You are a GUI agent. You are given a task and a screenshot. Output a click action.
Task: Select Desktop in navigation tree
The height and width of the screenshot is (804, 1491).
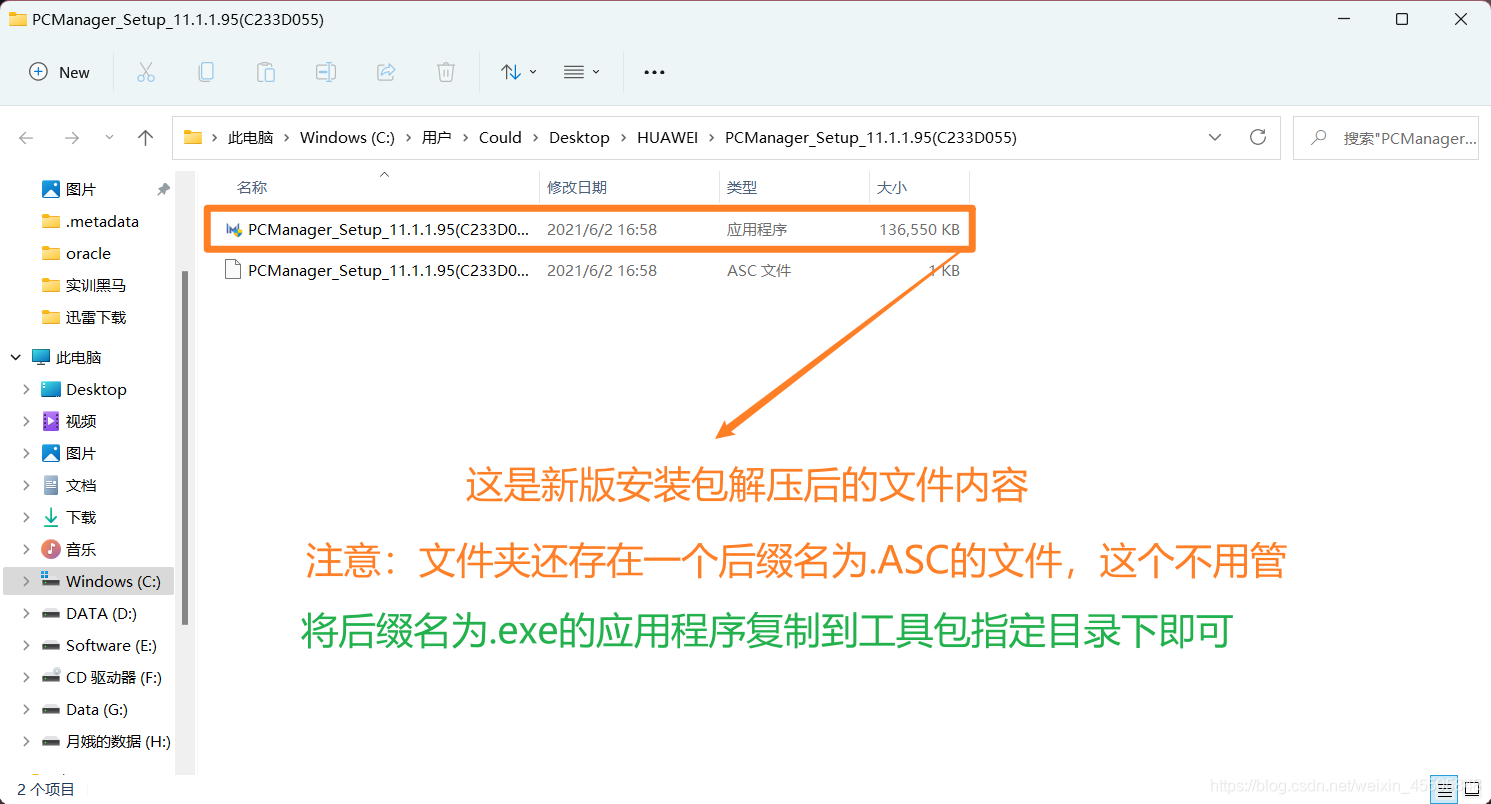[96, 389]
